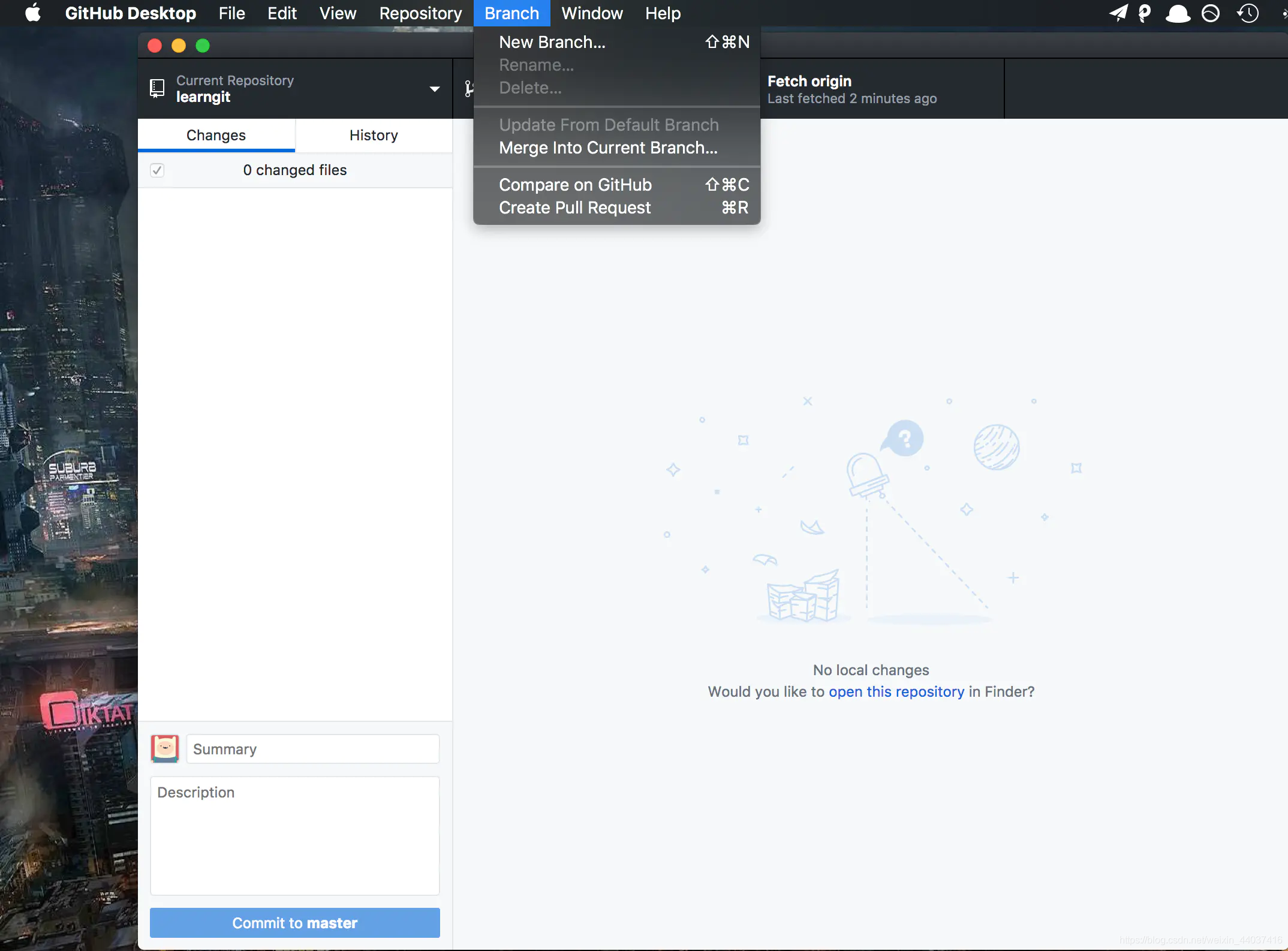
Task: Click the P-shaped menu bar icon
Action: click(x=1144, y=13)
